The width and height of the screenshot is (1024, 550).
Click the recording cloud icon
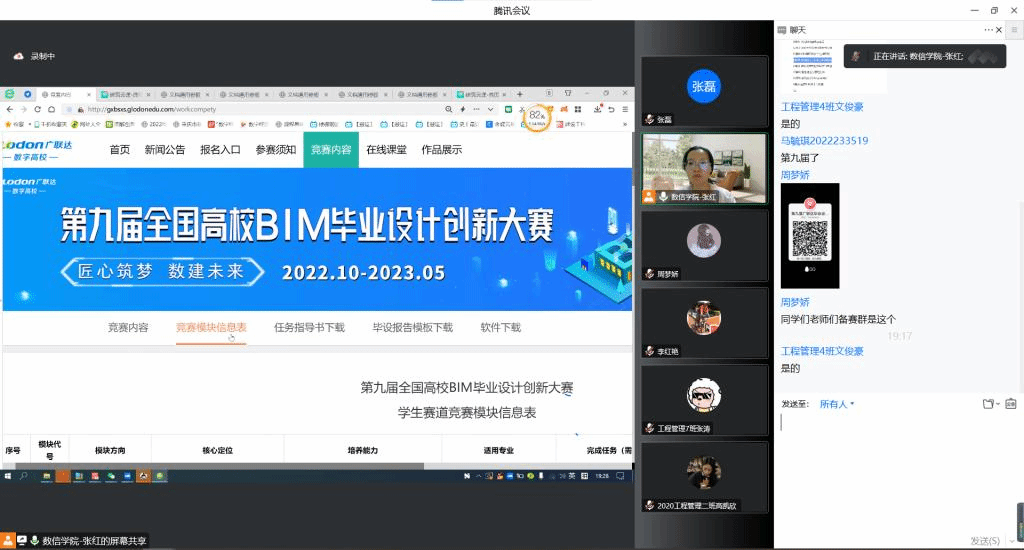point(18,57)
